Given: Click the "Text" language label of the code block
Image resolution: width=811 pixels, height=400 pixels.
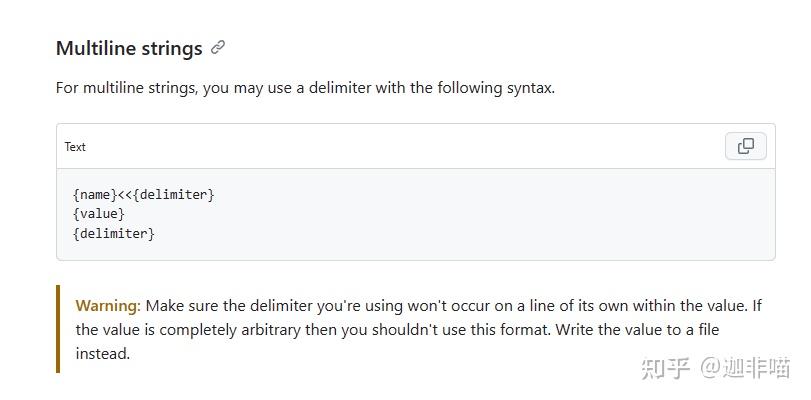Looking at the screenshot, I should point(75,147).
